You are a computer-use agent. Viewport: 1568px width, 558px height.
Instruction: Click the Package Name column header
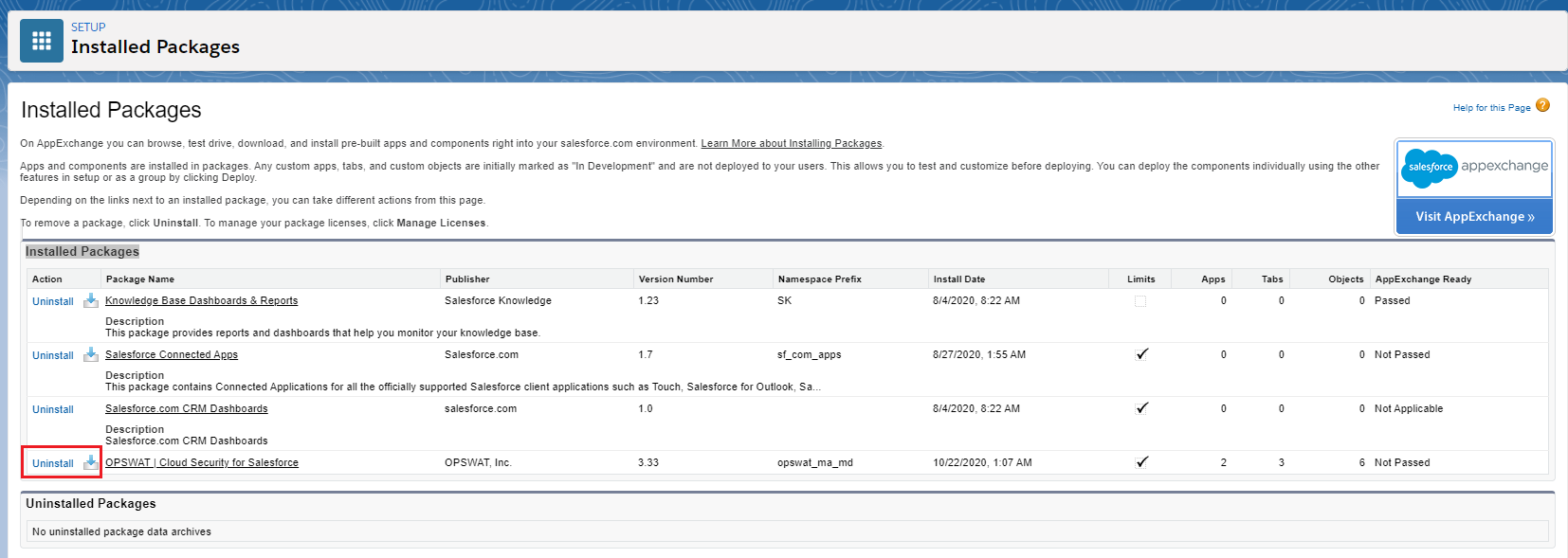(140, 279)
